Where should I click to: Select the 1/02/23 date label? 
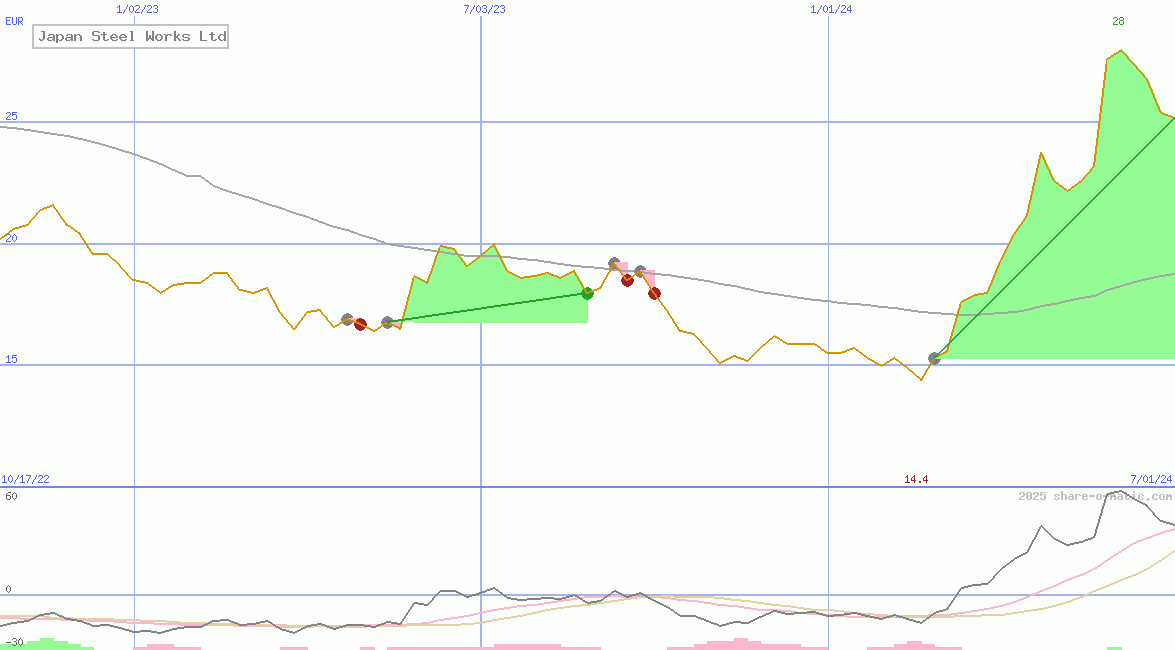pos(136,9)
